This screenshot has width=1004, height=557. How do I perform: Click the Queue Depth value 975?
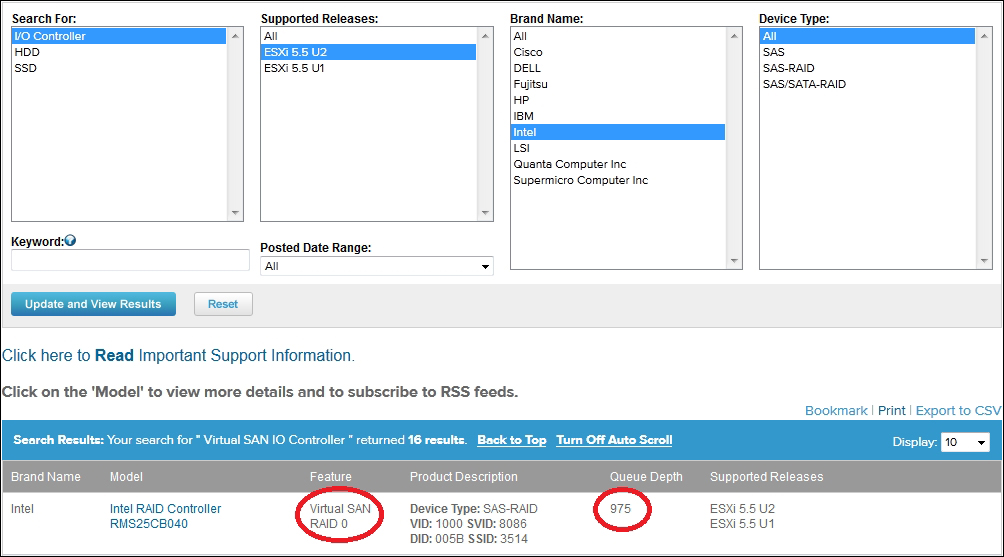(620, 509)
